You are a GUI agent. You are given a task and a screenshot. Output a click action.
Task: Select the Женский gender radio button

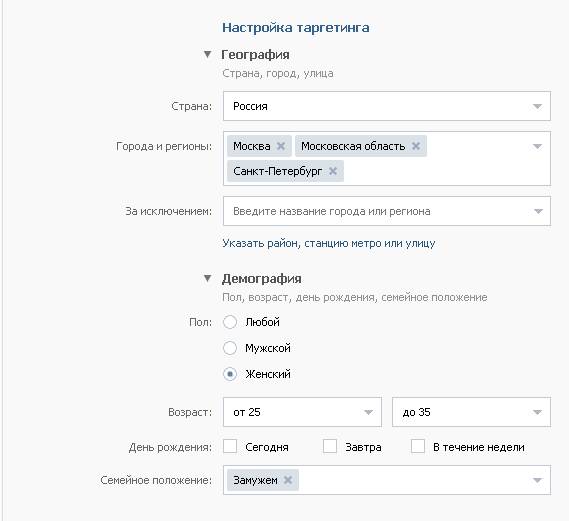(230, 374)
